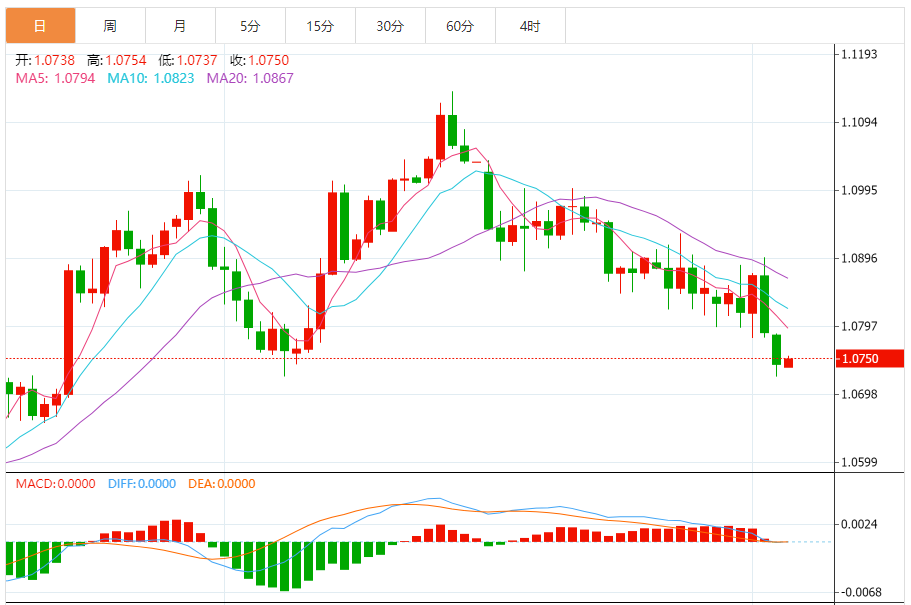Viewport: 911px width, 605px height.
Task: Select the 日 daily timeframe tab
Action: point(41,26)
